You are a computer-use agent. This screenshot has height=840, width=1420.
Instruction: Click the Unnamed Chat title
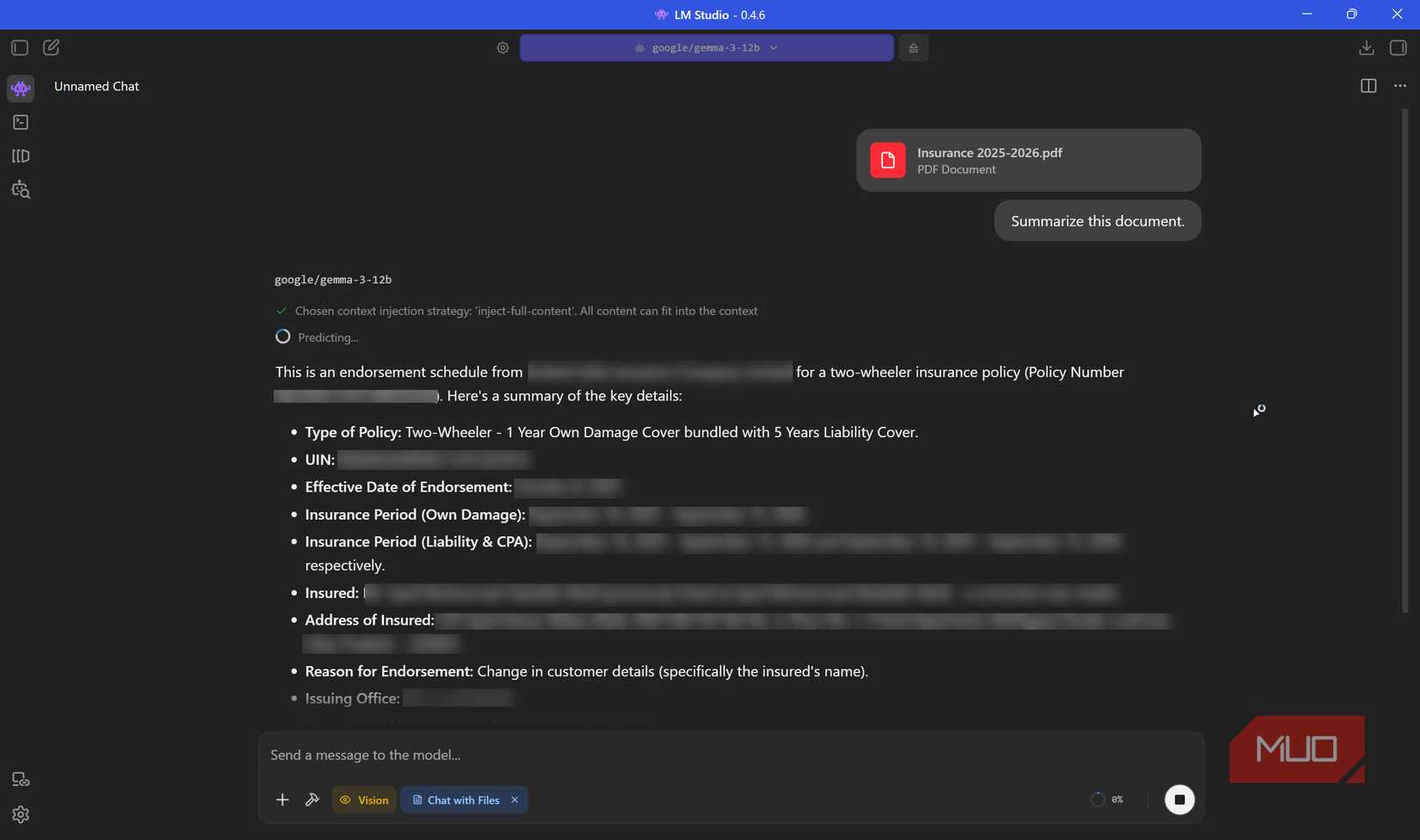pyautogui.click(x=96, y=86)
